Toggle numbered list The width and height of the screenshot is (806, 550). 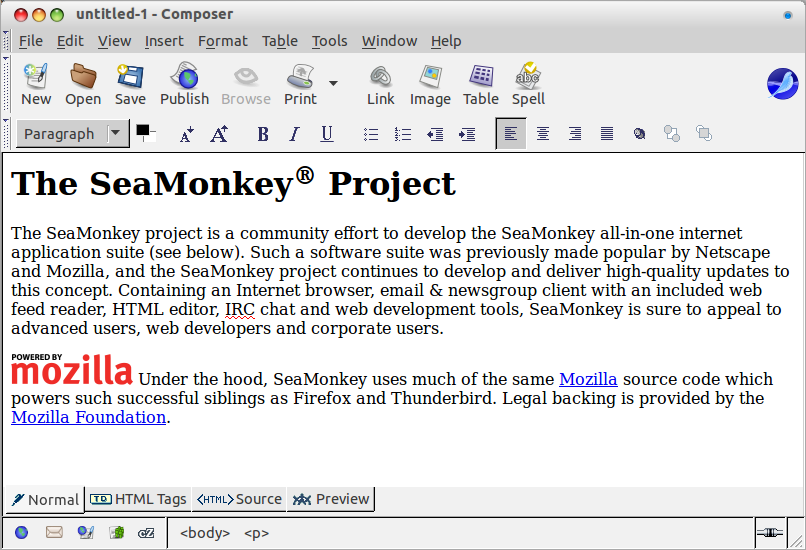pyautogui.click(x=402, y=134)
